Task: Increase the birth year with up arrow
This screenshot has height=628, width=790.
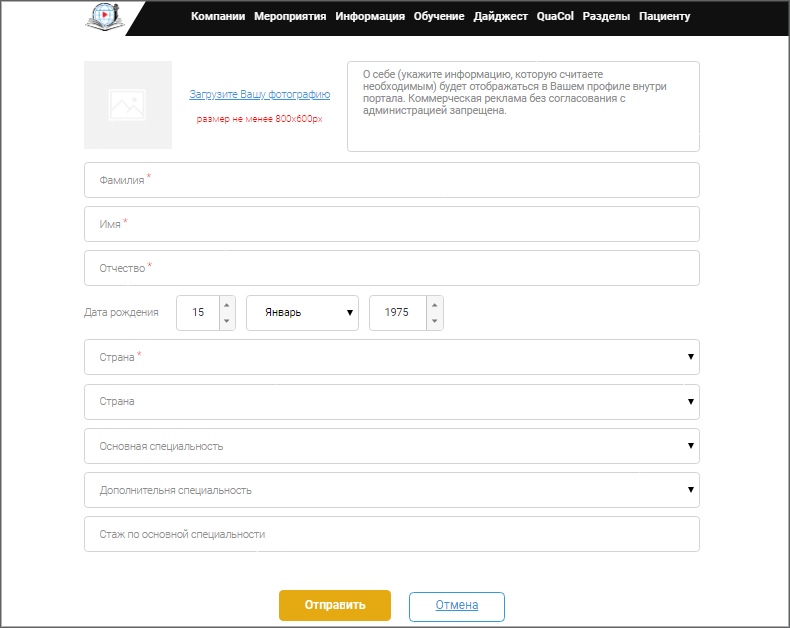Action: tap(434, 305)
